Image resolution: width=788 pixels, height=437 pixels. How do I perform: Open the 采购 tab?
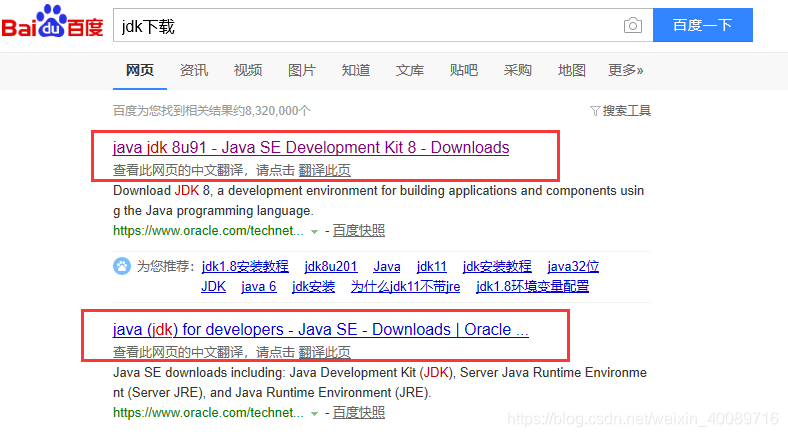coord(518,70)
